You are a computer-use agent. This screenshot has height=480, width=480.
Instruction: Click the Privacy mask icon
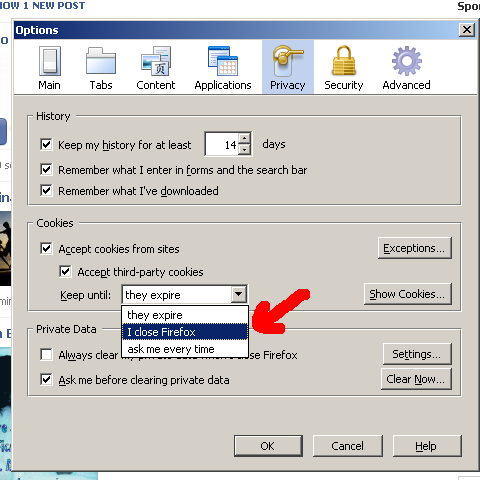[x=288, y=61]
